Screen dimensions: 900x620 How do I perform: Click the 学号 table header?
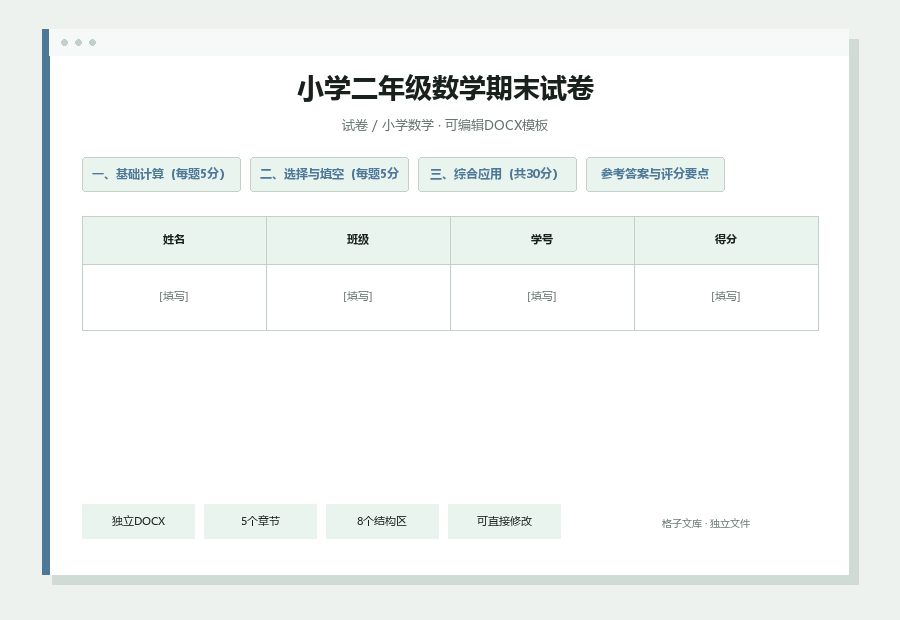(x=542, y=241)
